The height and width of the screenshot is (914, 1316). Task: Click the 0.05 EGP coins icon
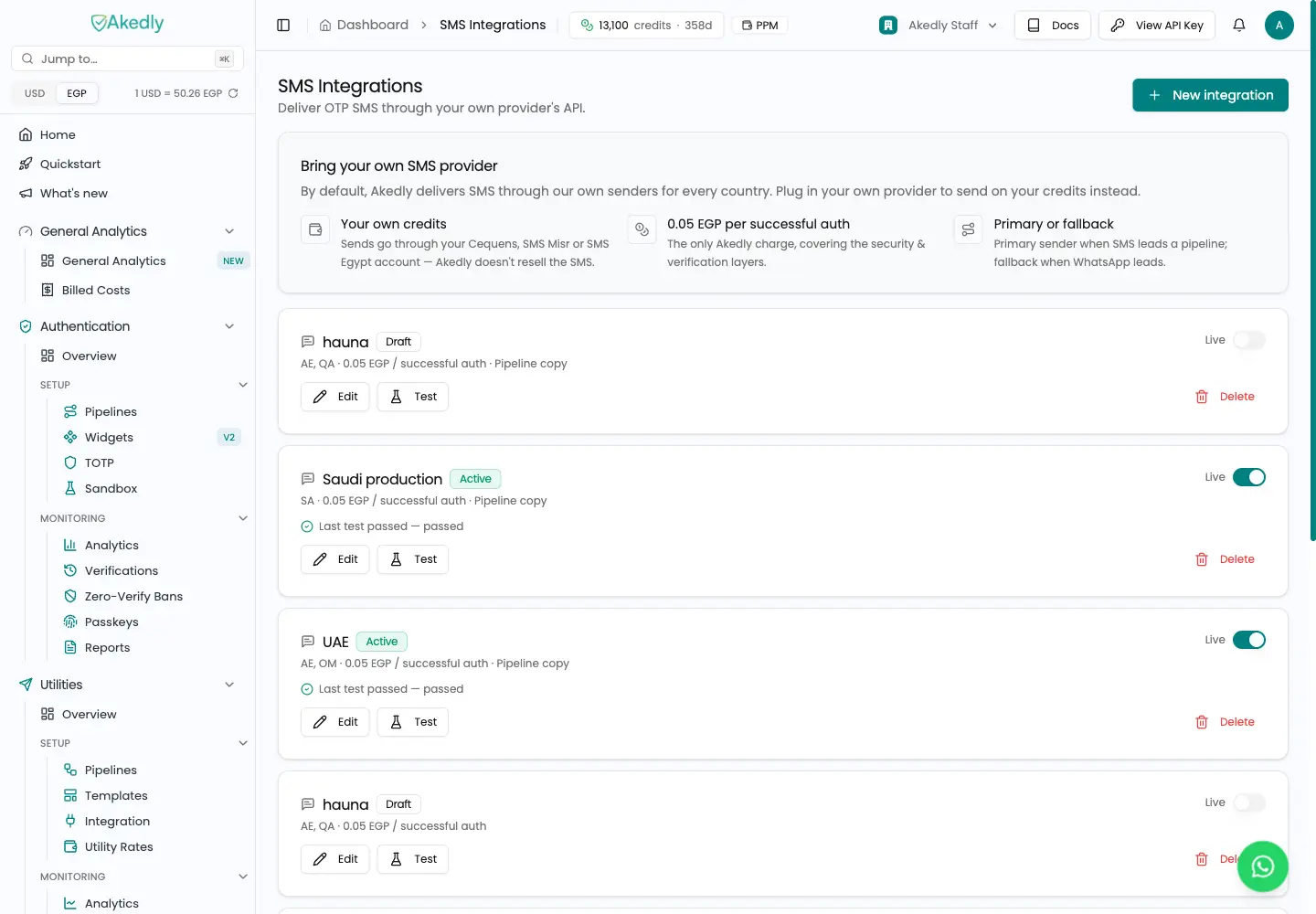[x=642, y=229]
